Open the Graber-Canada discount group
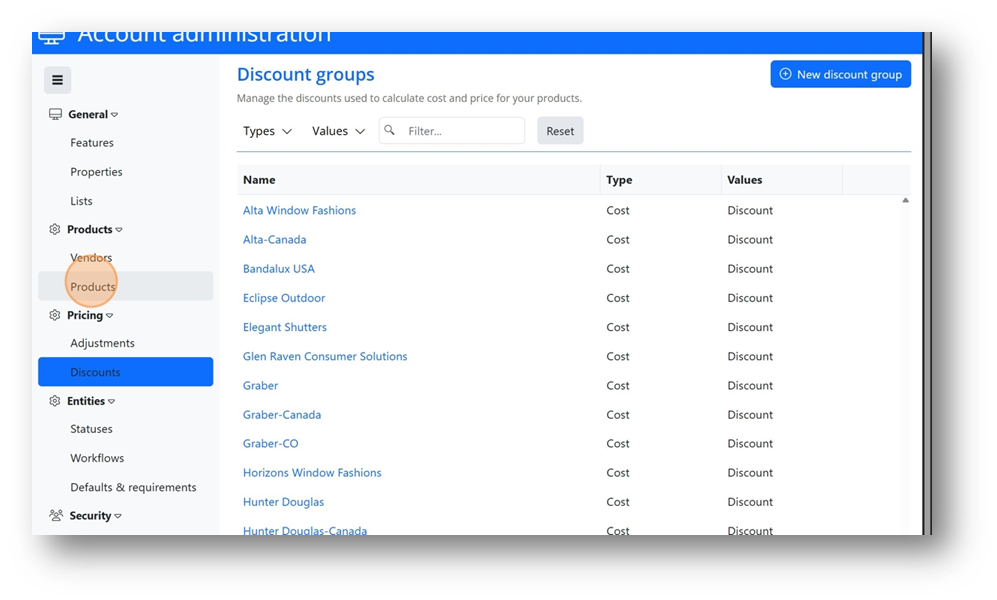This screenshot has width=997, height=600. [x=282, y=415]
